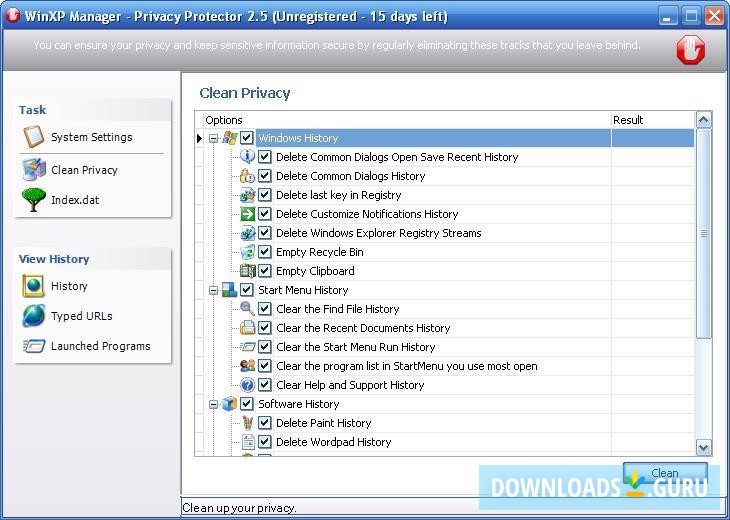Toggle Delete last key in Registry checkbox
730x520 pixels.
[264, 195]
